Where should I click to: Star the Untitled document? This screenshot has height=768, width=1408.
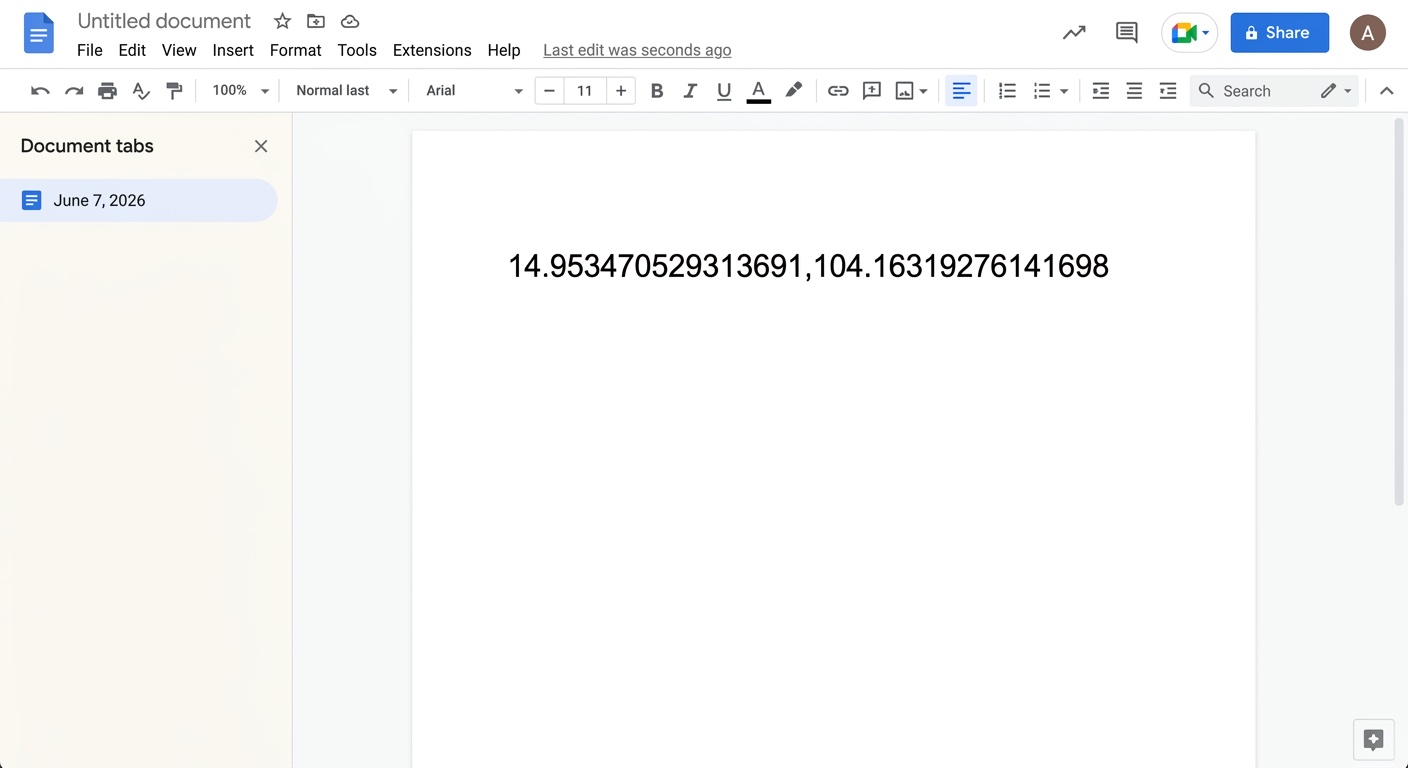[x=282, y=21]
